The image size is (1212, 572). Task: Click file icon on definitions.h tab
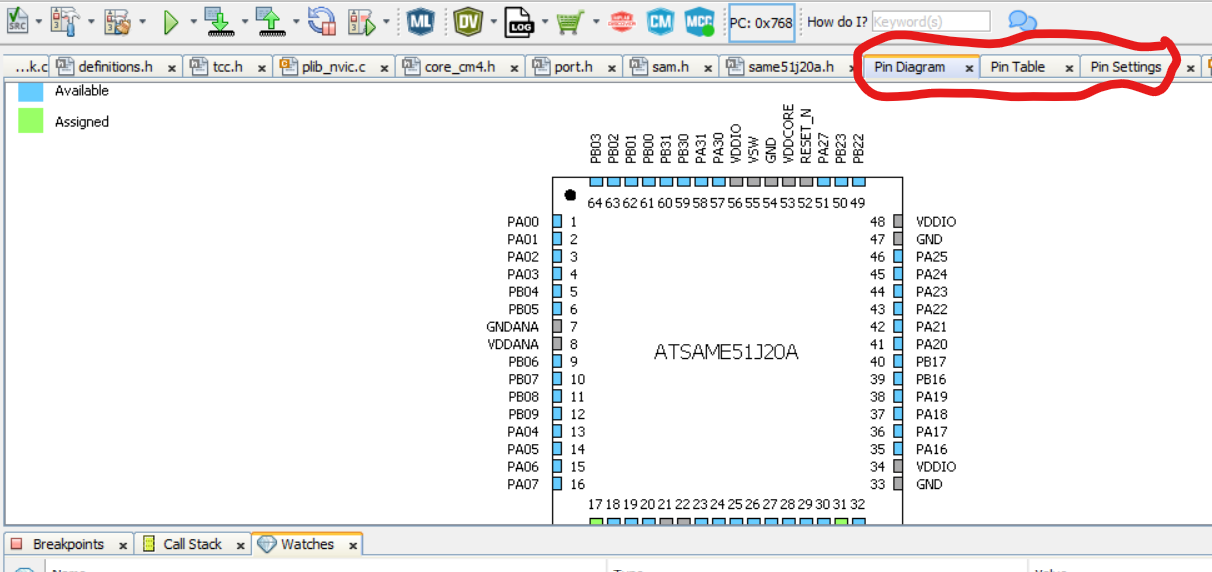pyautogui.click(x=65, y=66)
